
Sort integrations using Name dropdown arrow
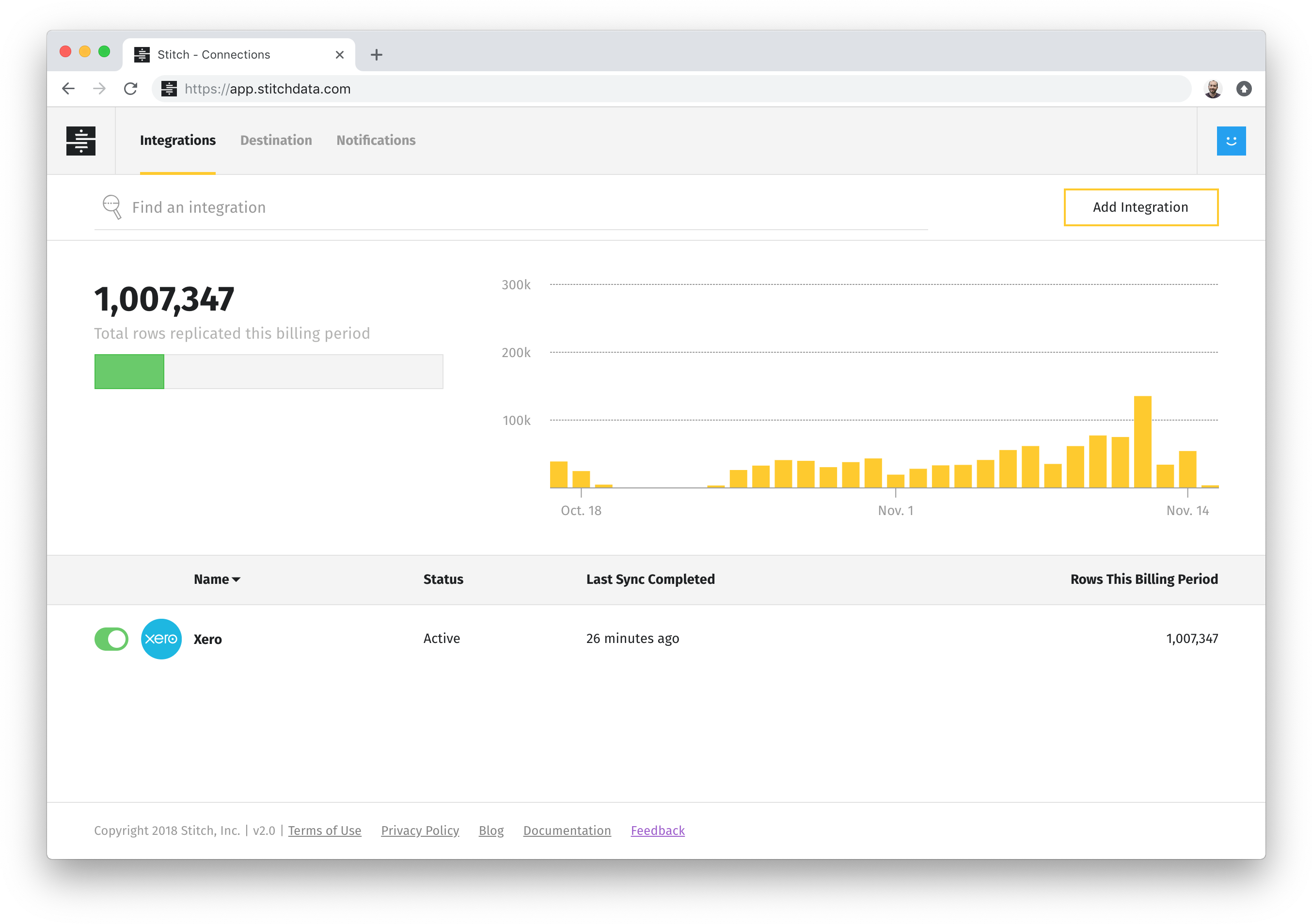[x=236, y=579]
